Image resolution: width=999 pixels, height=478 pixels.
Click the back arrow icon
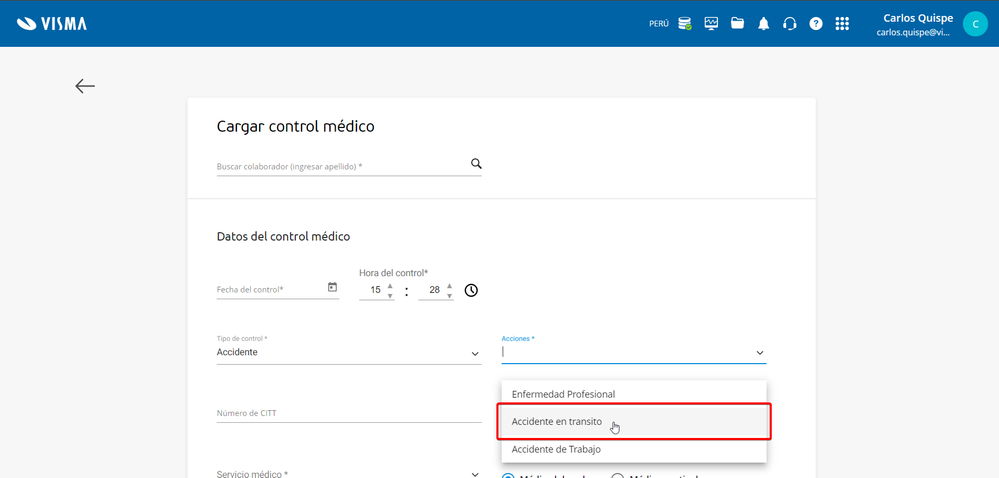tap(85, 86)
